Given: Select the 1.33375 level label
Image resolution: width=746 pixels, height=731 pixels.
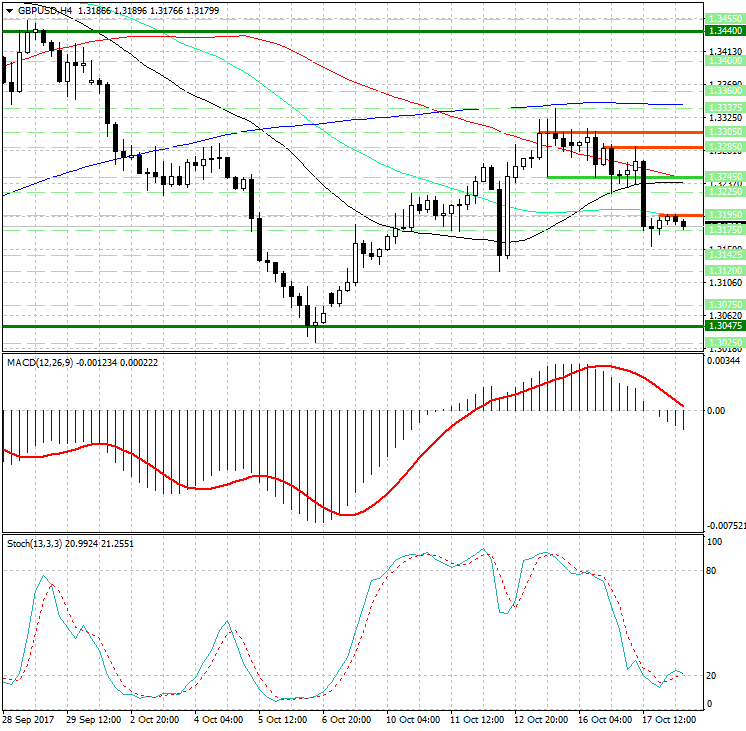Looking at the screenshot, I should click(725, 108).
